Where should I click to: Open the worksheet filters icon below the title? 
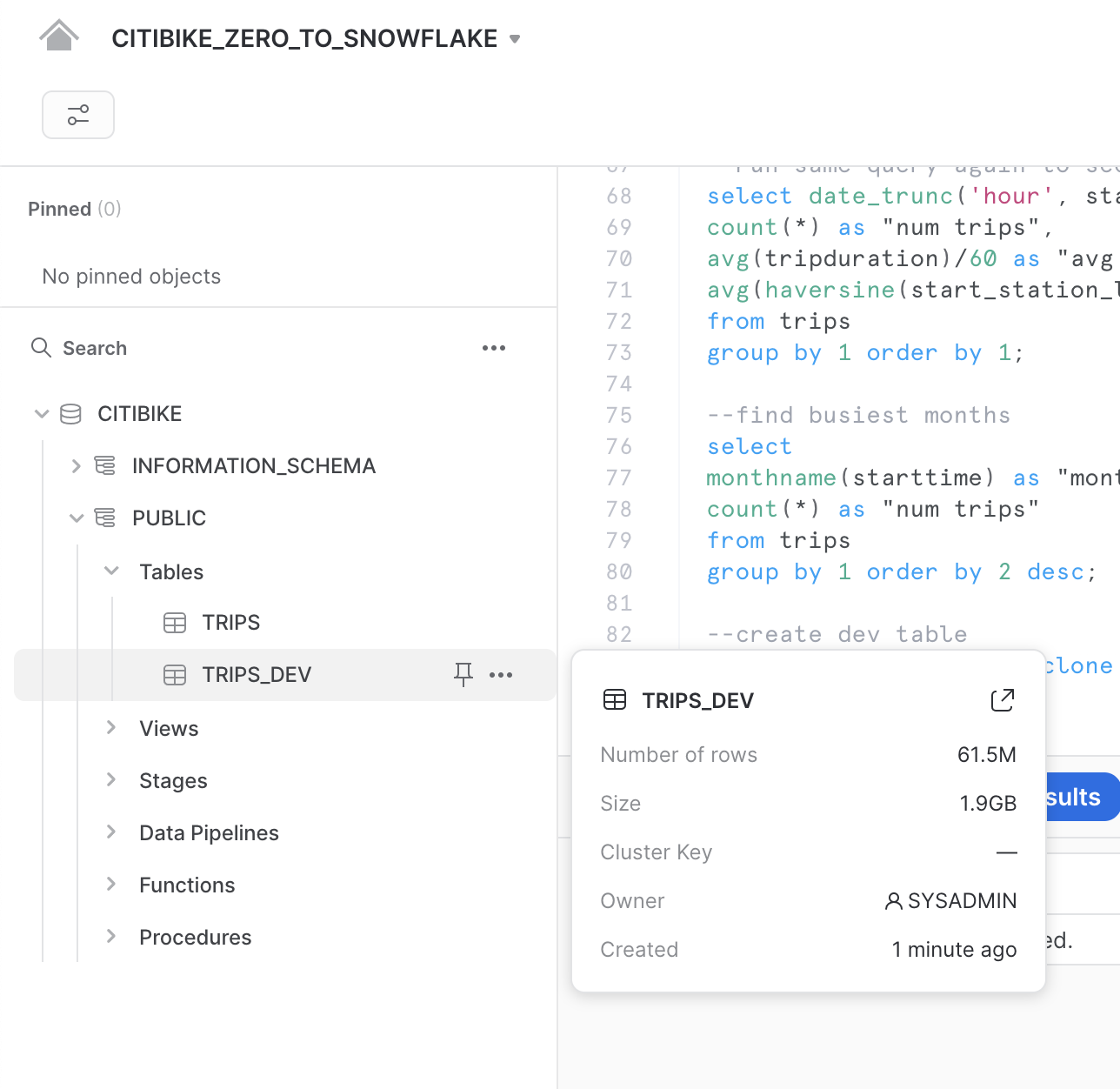[x=78, y=114]
